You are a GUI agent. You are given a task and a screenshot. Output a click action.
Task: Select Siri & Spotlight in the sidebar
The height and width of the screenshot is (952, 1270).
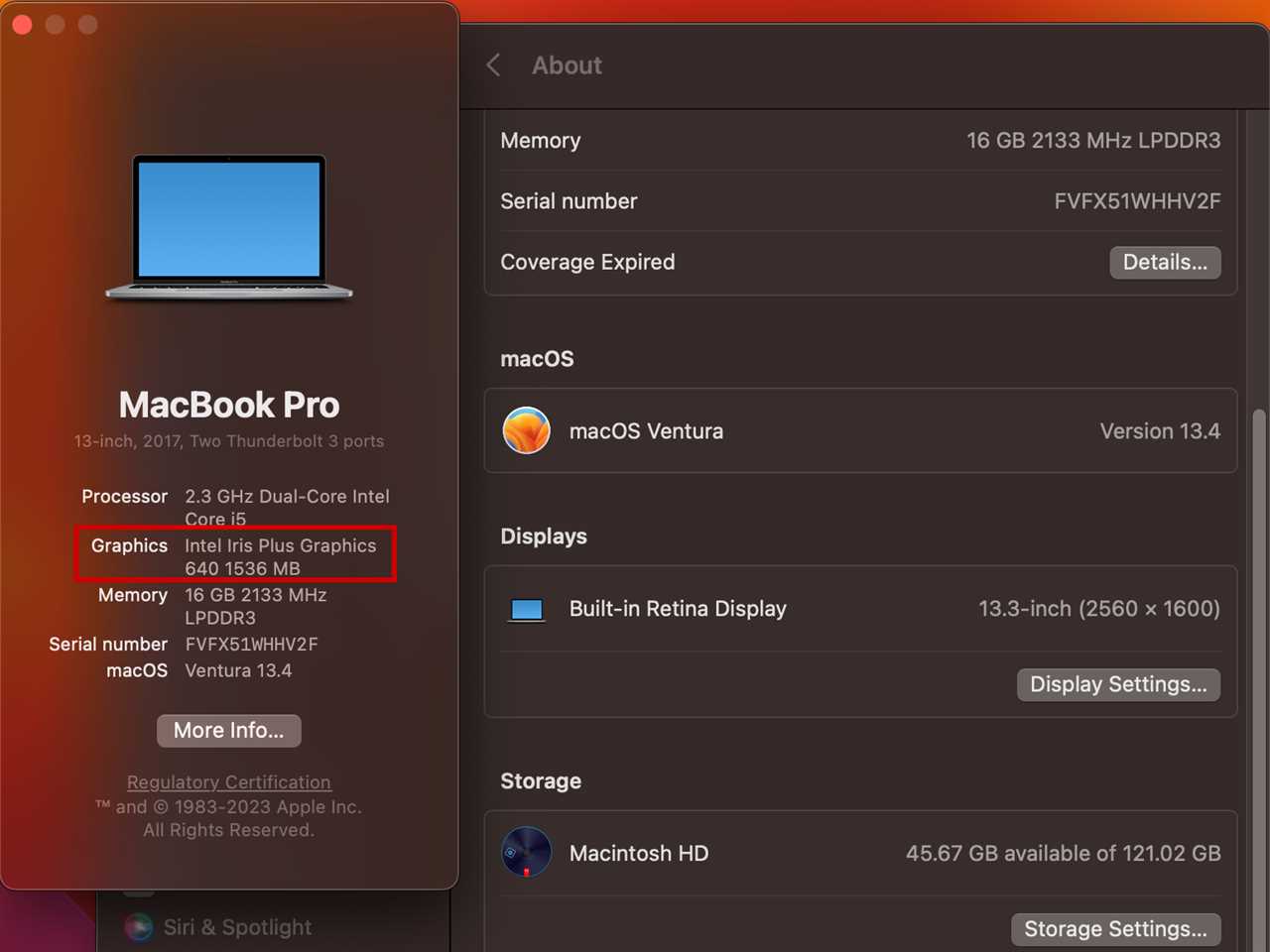[237, 927]
